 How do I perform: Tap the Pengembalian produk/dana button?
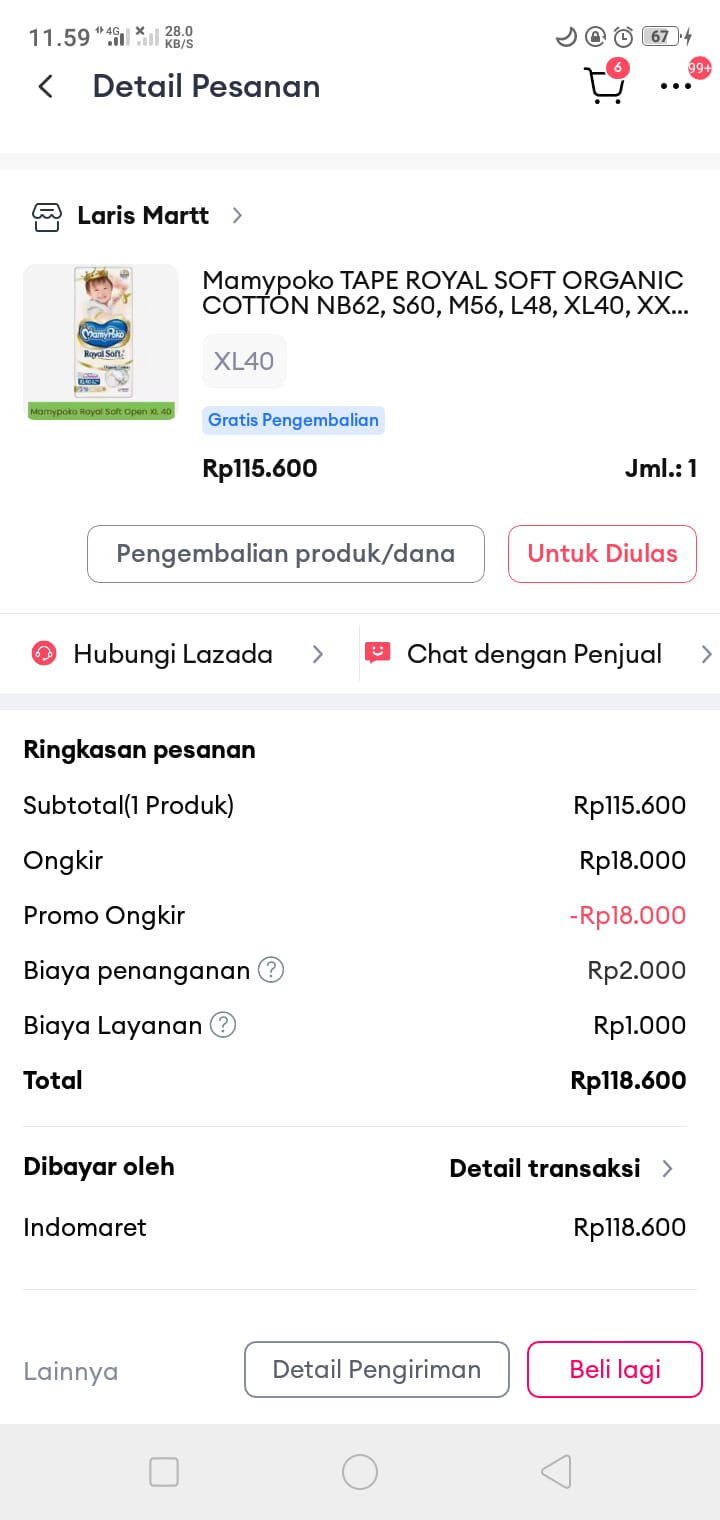(x=286, y=554)
